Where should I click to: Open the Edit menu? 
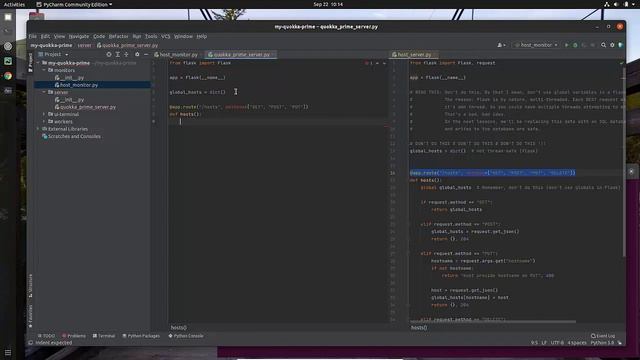[45, 36]
